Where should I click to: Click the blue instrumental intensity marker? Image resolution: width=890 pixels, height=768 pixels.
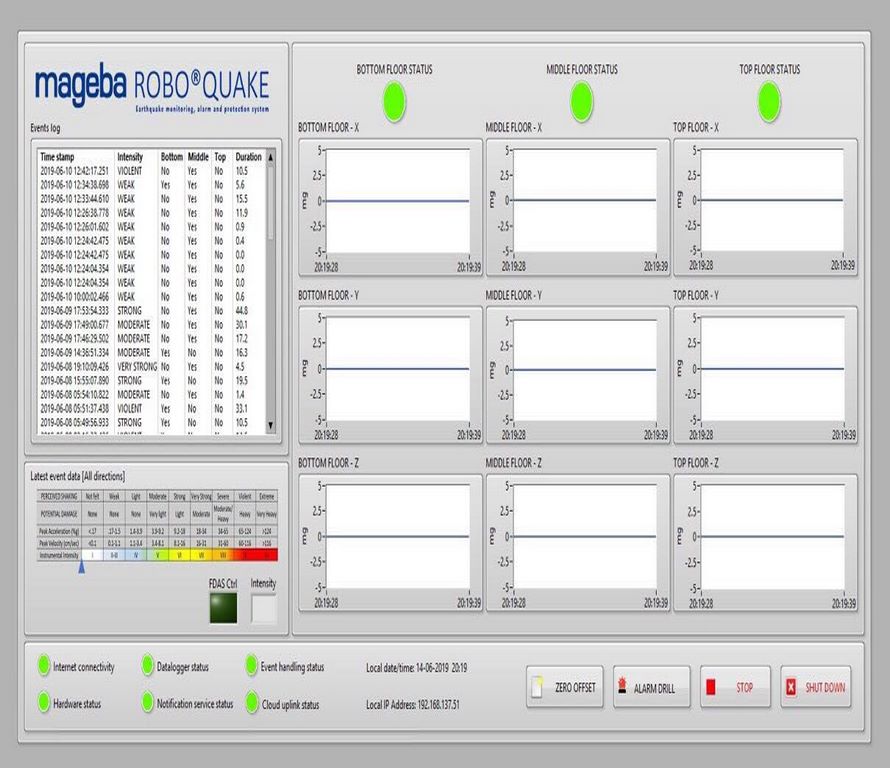point(81,567)
